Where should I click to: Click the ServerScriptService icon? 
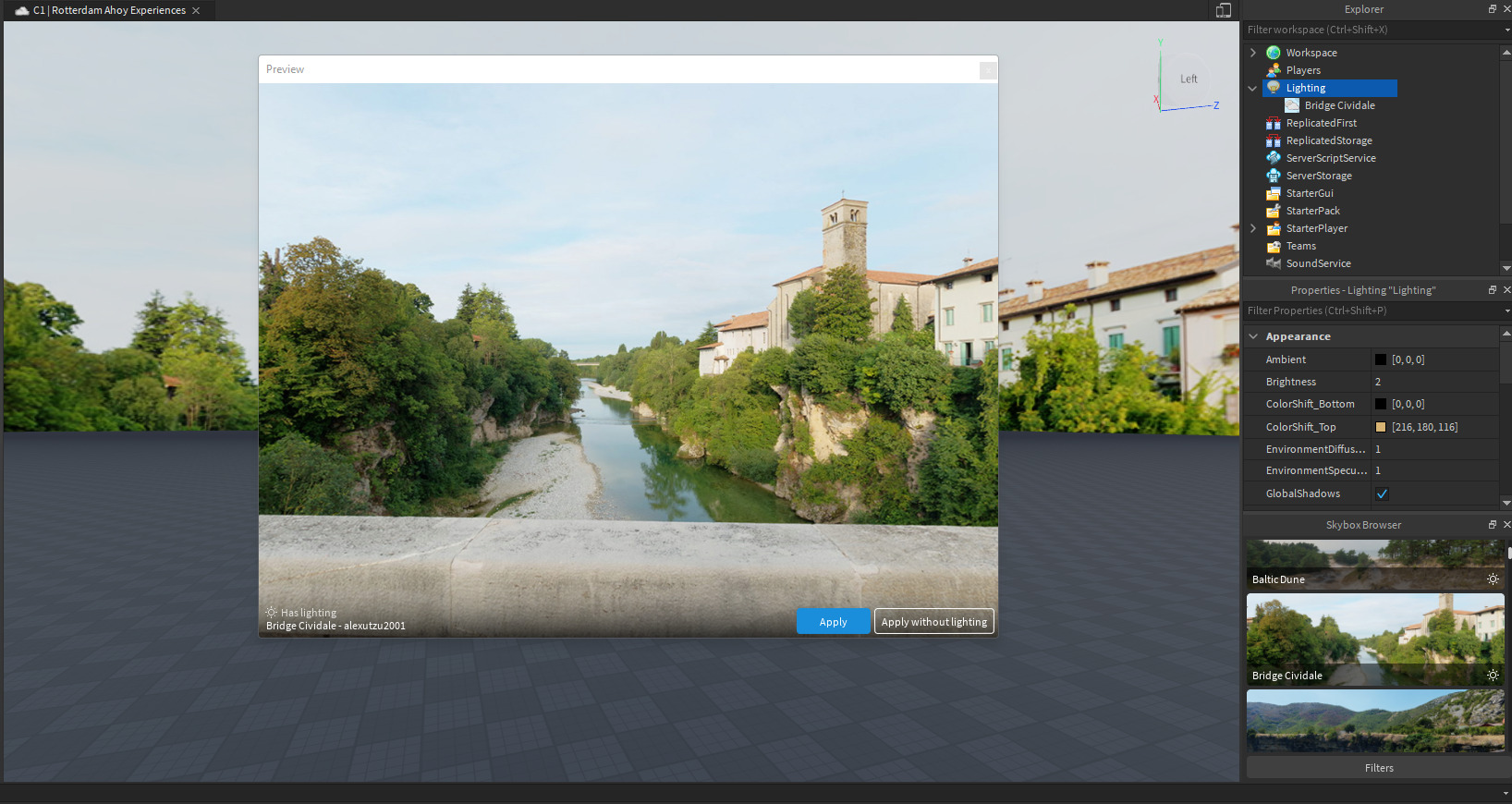click(1274, 158)
